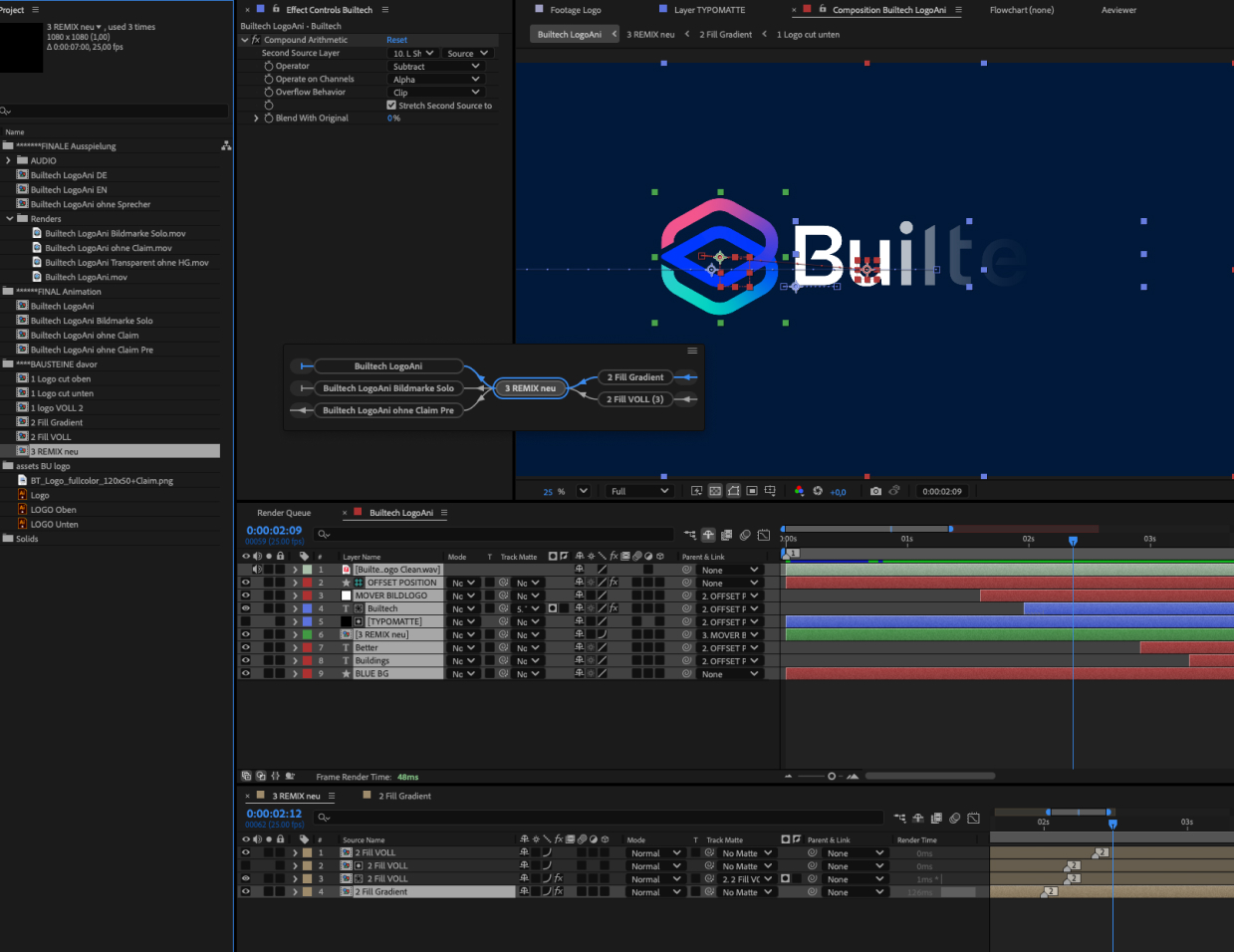Screen dimensions: 1234x952
Task: Open the Operator dropdown showing Subtract
Action: tap(435, 66)
